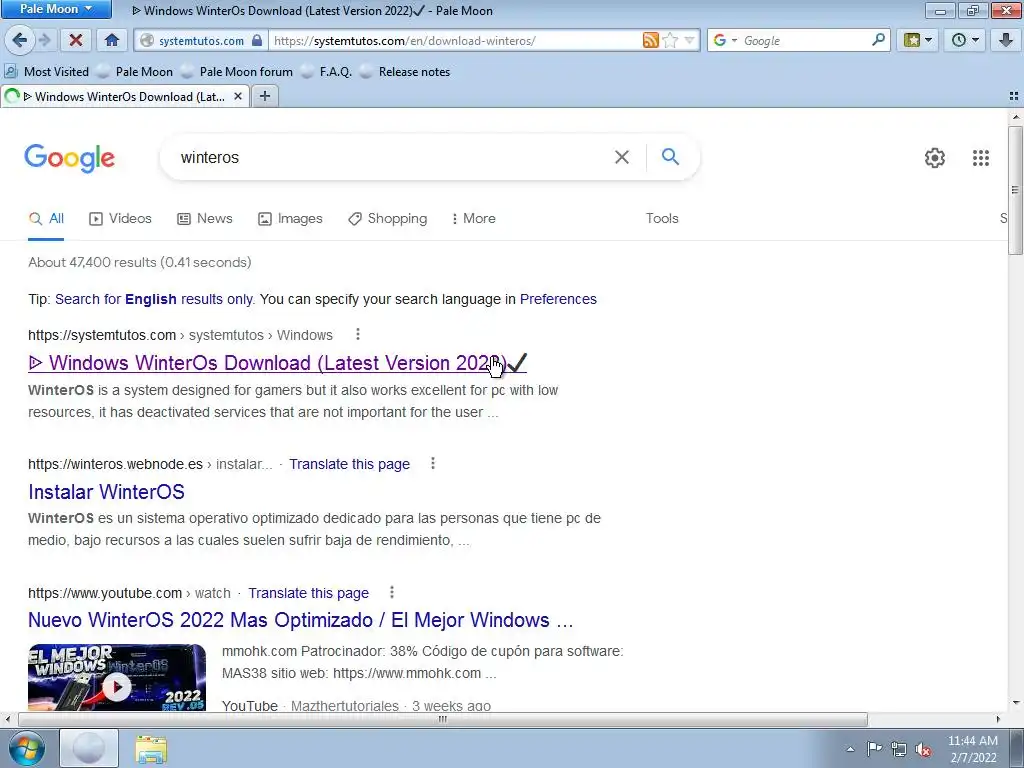Open the address bar history dropdown arrow
1024x768 pixels.
(689, 40)
